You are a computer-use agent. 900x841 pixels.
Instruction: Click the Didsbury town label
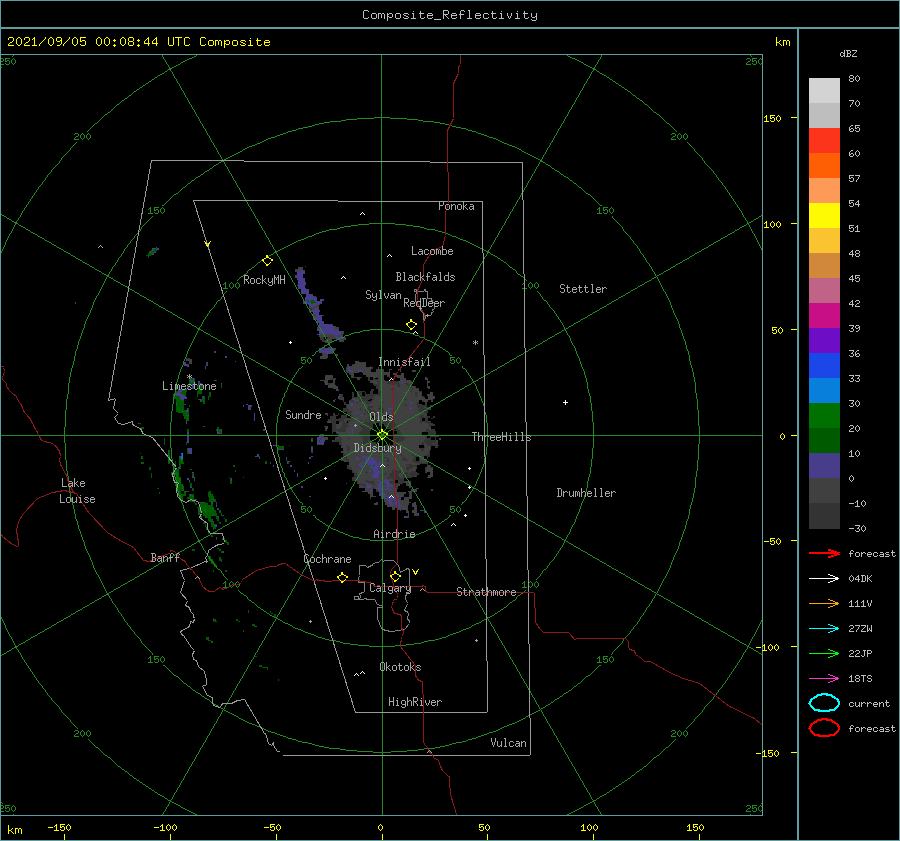click(377, 448)
